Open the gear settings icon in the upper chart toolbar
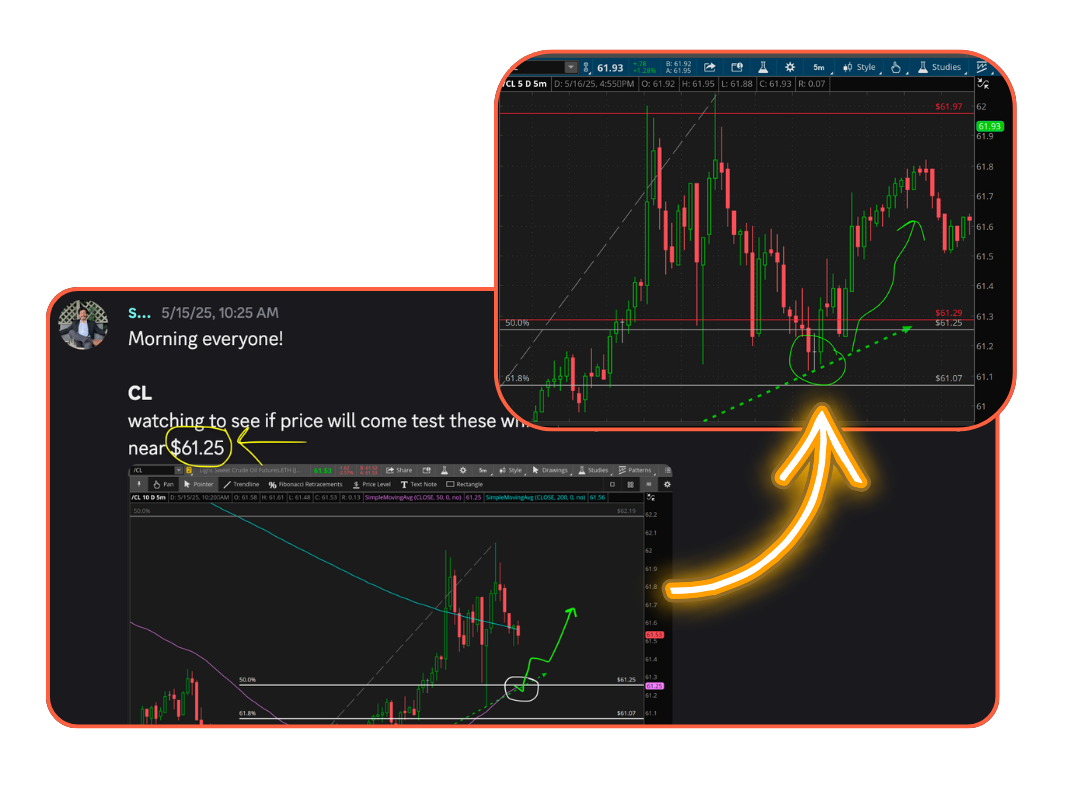Viewport: 1080px width, 810px height. pyautogui.click(x=789, y=67)
